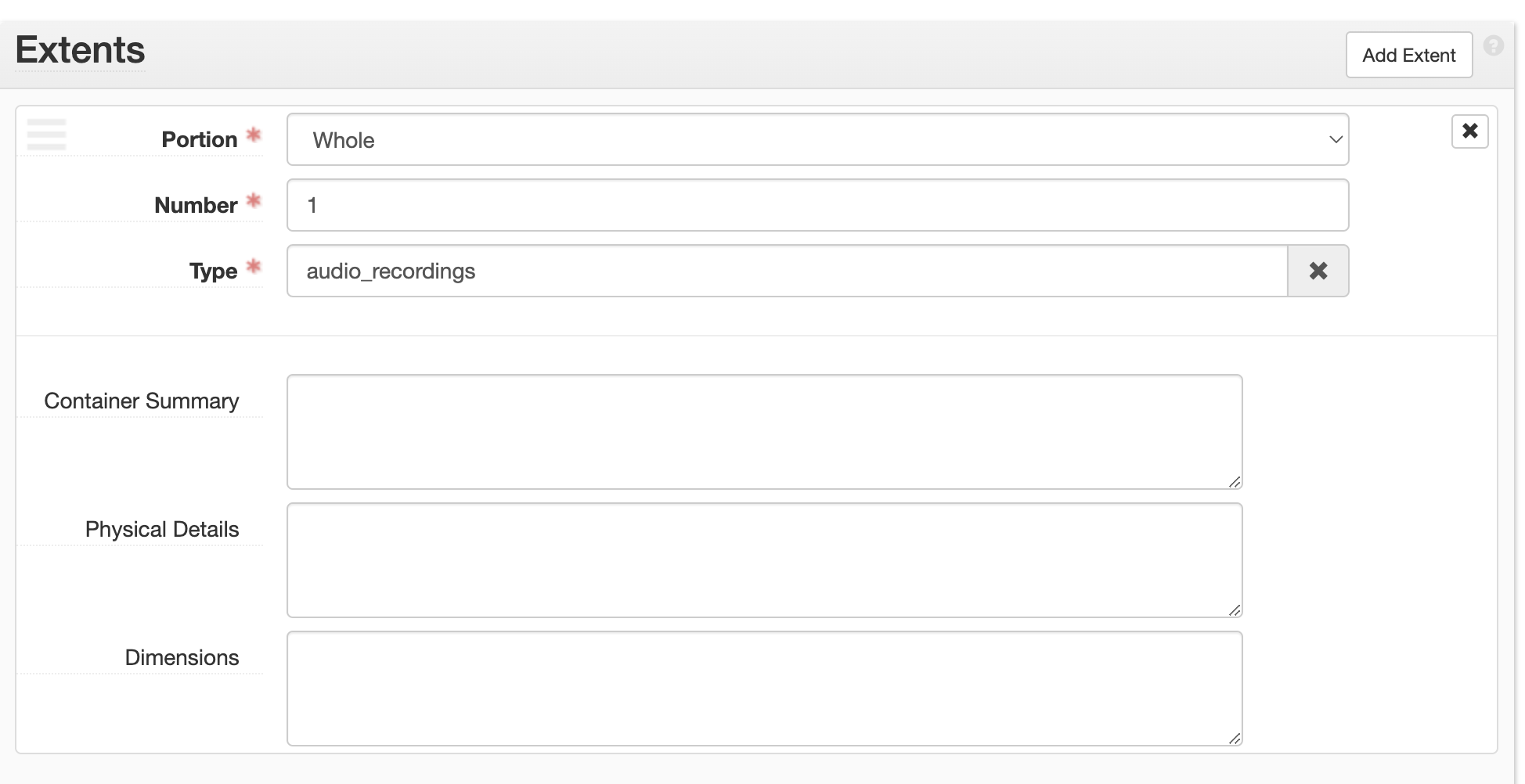The height and width of the screenshot is (784, 1525).
Task: Remove the extent with the X button
Action: pyautogui.click(x=1469, y=131)
